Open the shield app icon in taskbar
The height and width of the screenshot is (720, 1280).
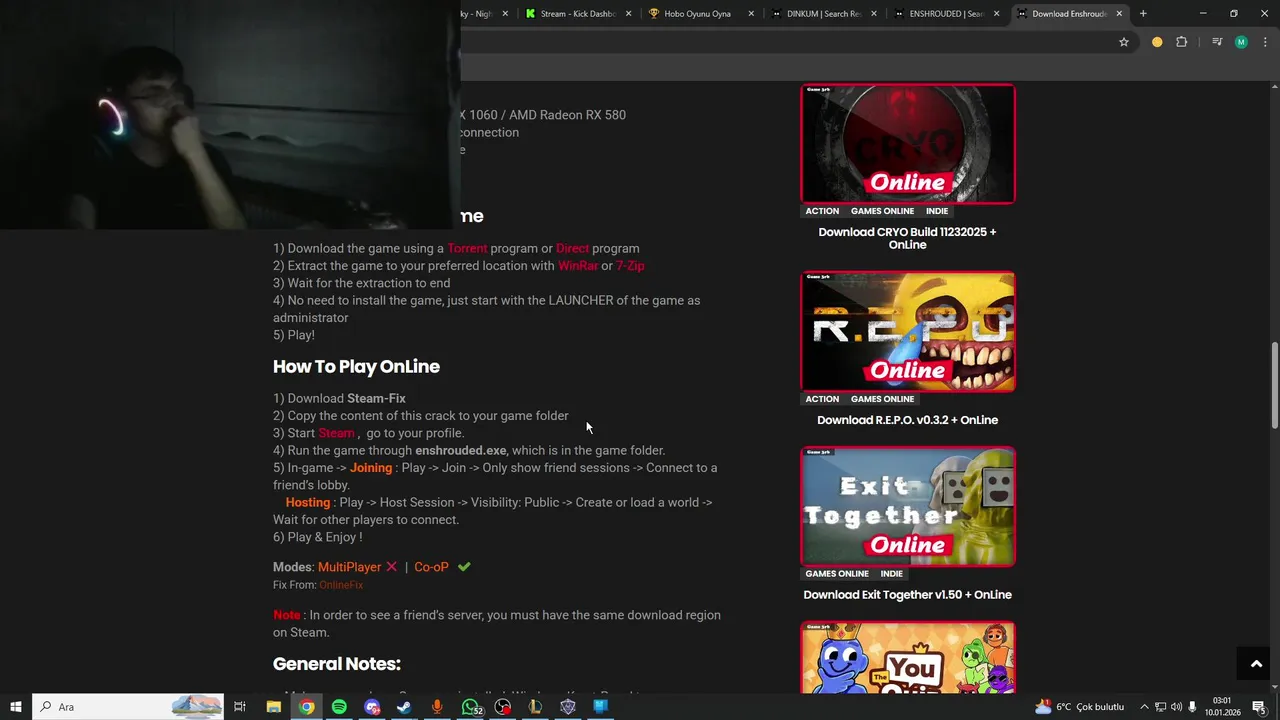point(568,707)
